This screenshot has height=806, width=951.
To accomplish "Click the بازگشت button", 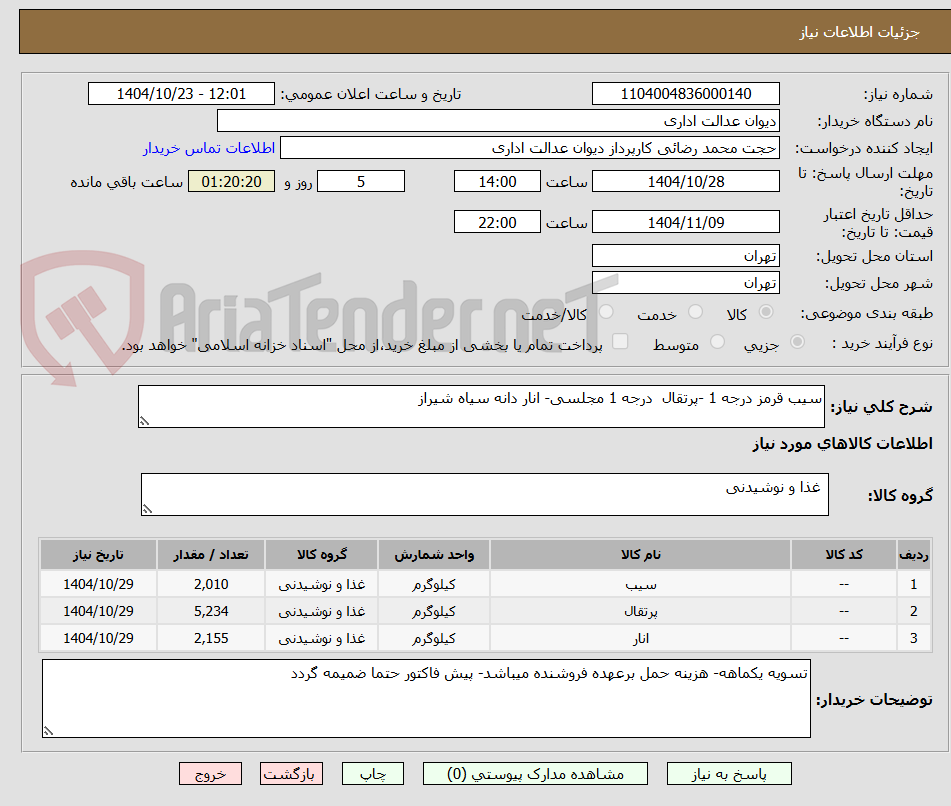I will point(291,773).
